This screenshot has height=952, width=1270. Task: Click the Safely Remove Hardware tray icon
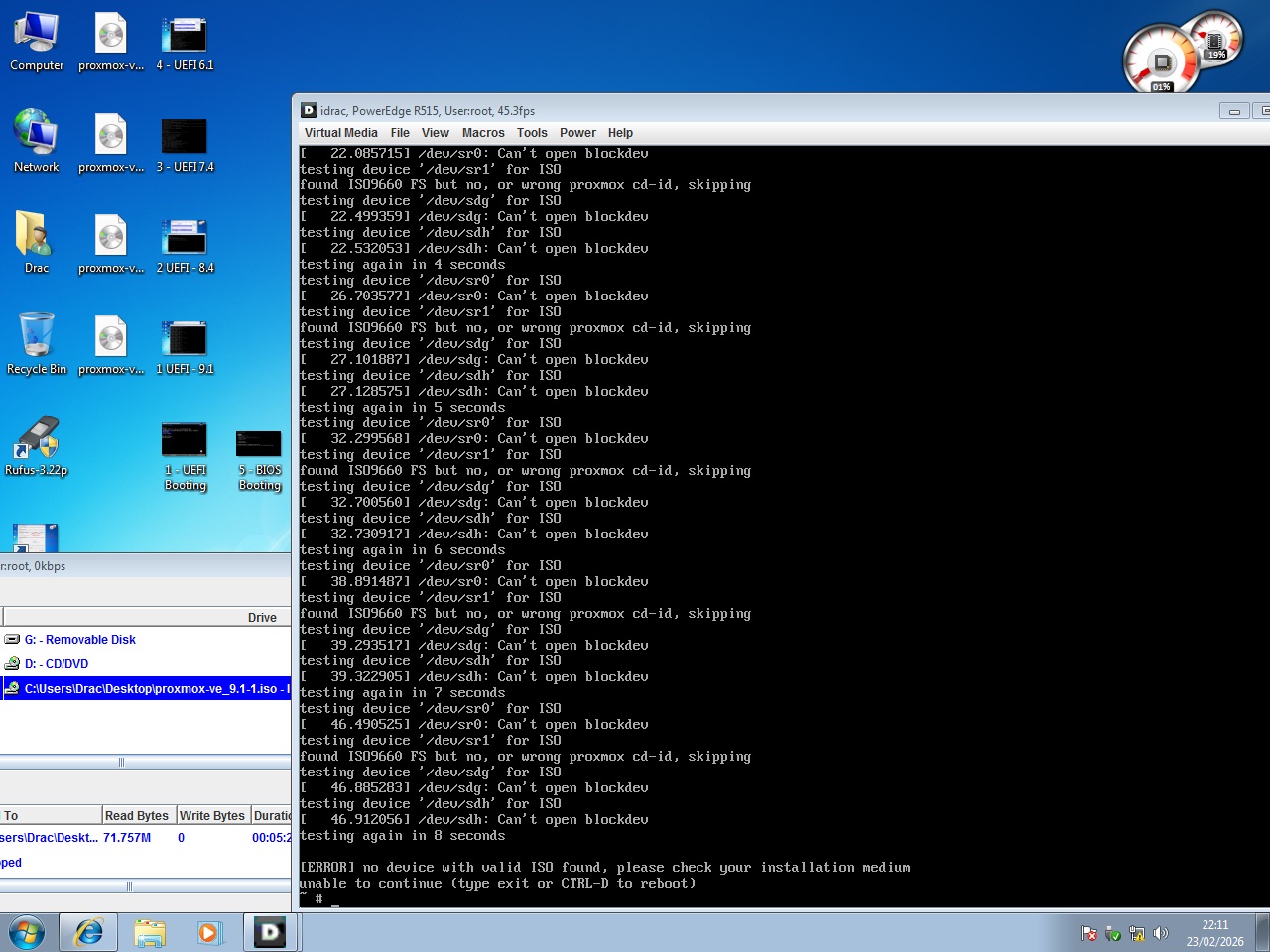click(x=1113, y=933)
